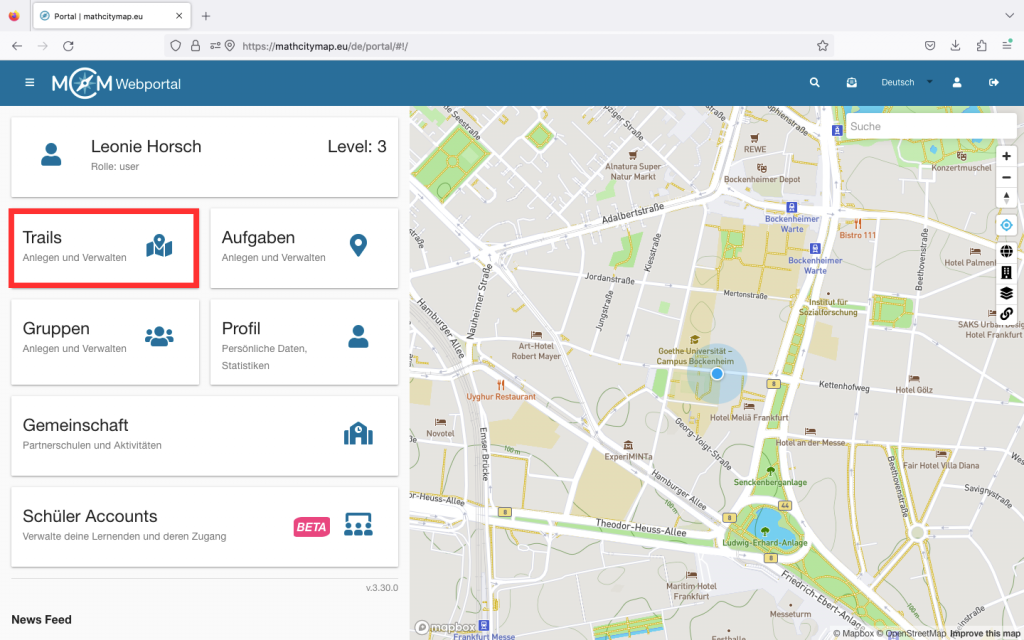Open the Aufgaben tile

point(303,247)
